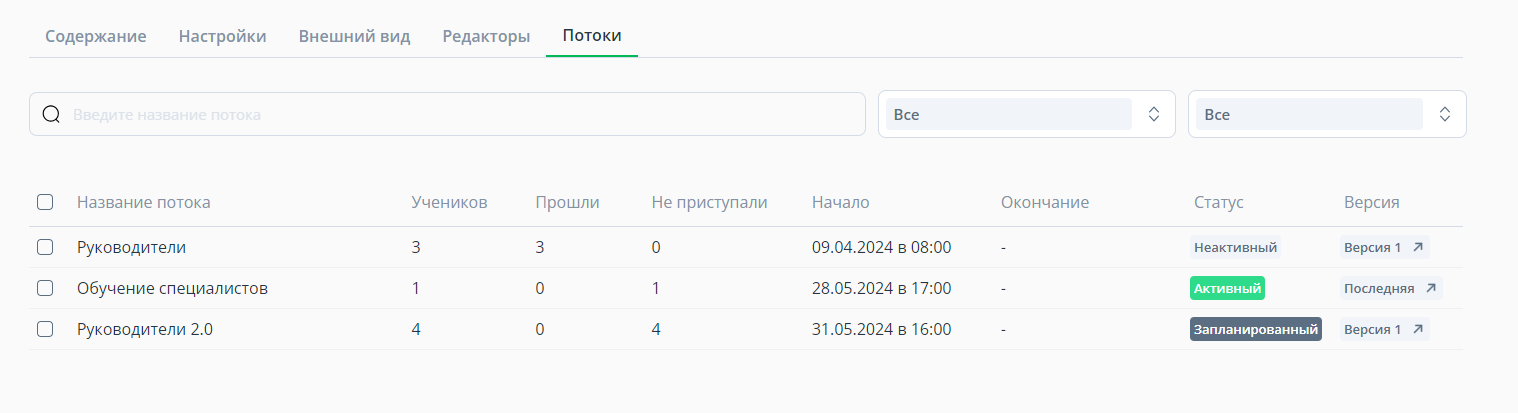Focus the stream name search field
The height and width of the screenshot is (413, 1518).
tap(447, 114)
